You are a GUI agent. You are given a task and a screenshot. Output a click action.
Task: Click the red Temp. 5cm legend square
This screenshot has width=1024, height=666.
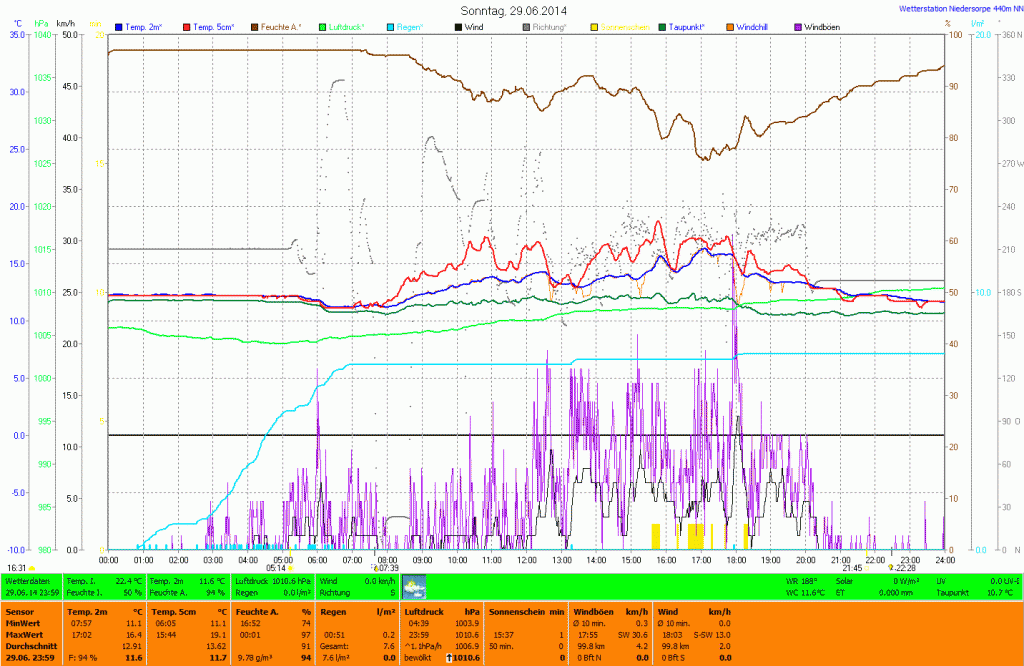(x=187, y=26)
